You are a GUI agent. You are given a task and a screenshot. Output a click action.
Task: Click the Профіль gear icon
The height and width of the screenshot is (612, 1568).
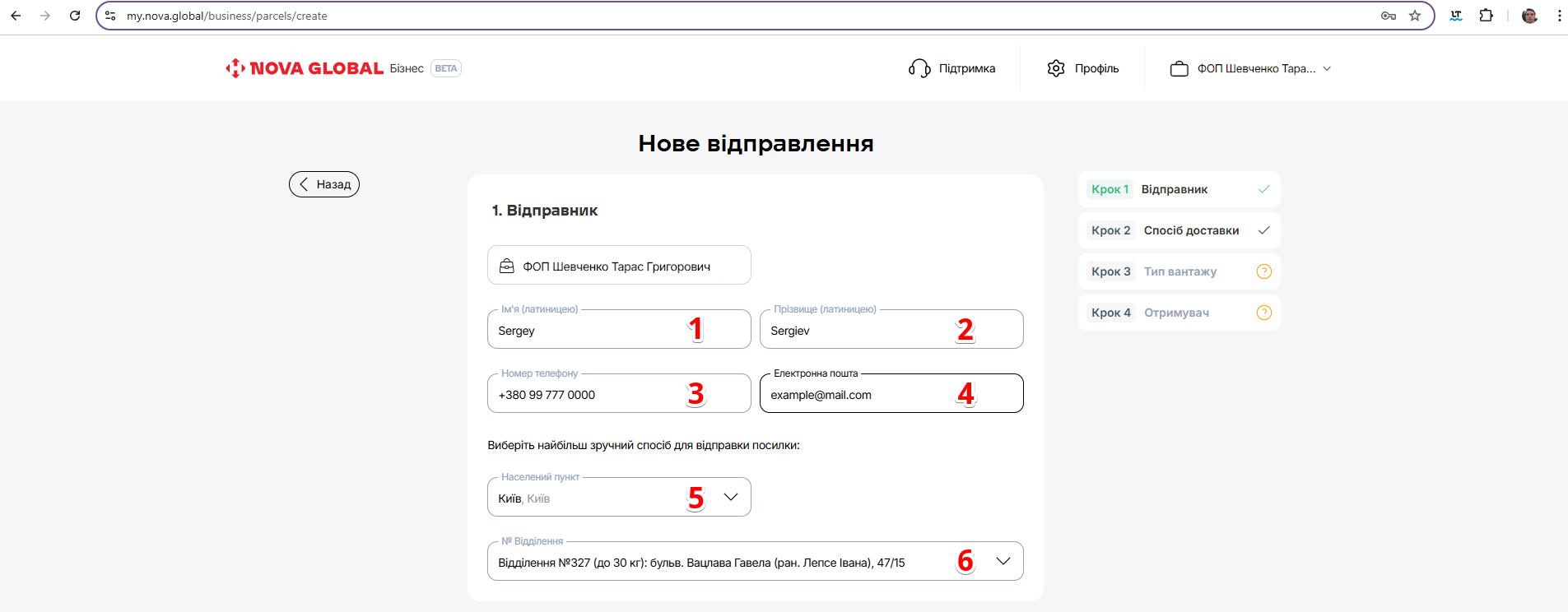tap(1056, 68)
